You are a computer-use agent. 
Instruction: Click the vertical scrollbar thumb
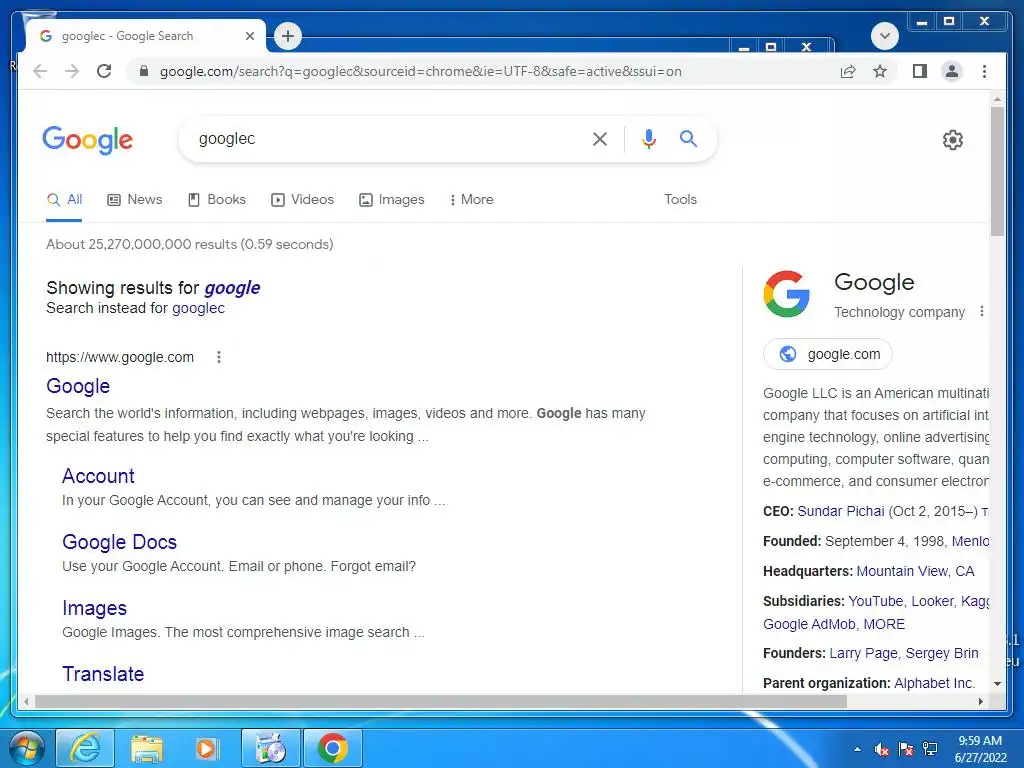click(997, 171)
